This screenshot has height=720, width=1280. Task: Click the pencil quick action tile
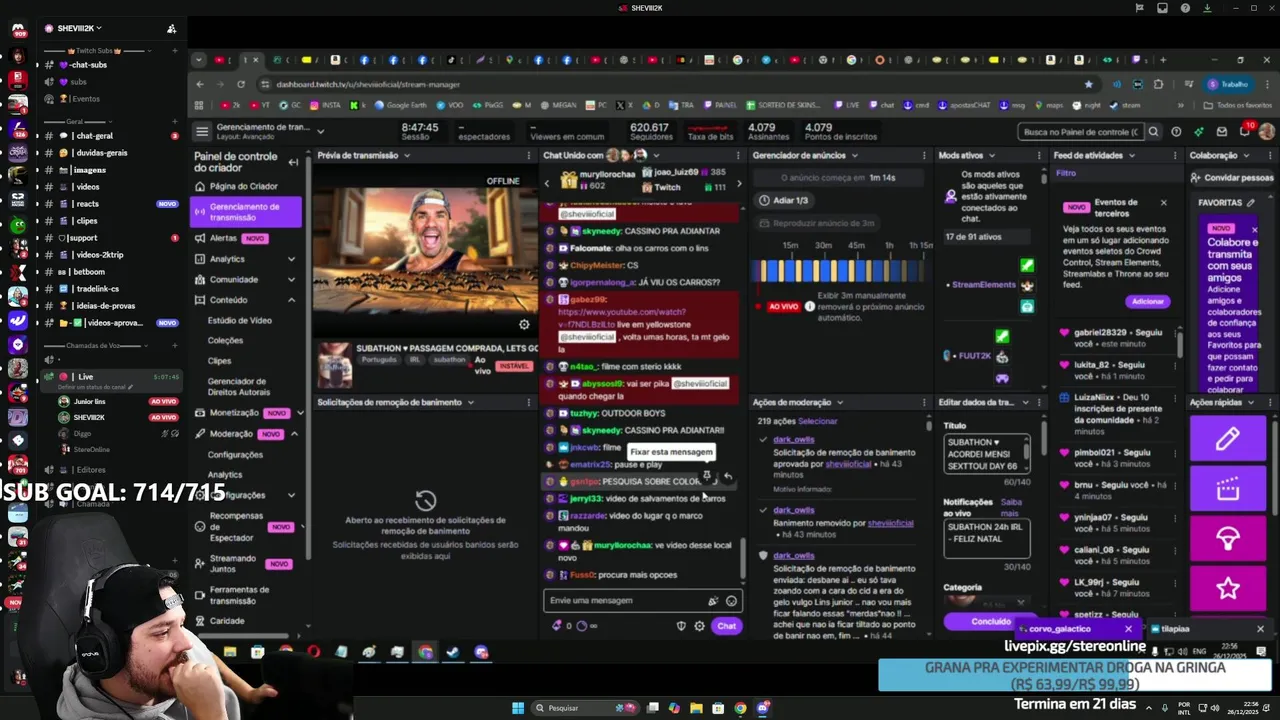[x=1227, y=439]
